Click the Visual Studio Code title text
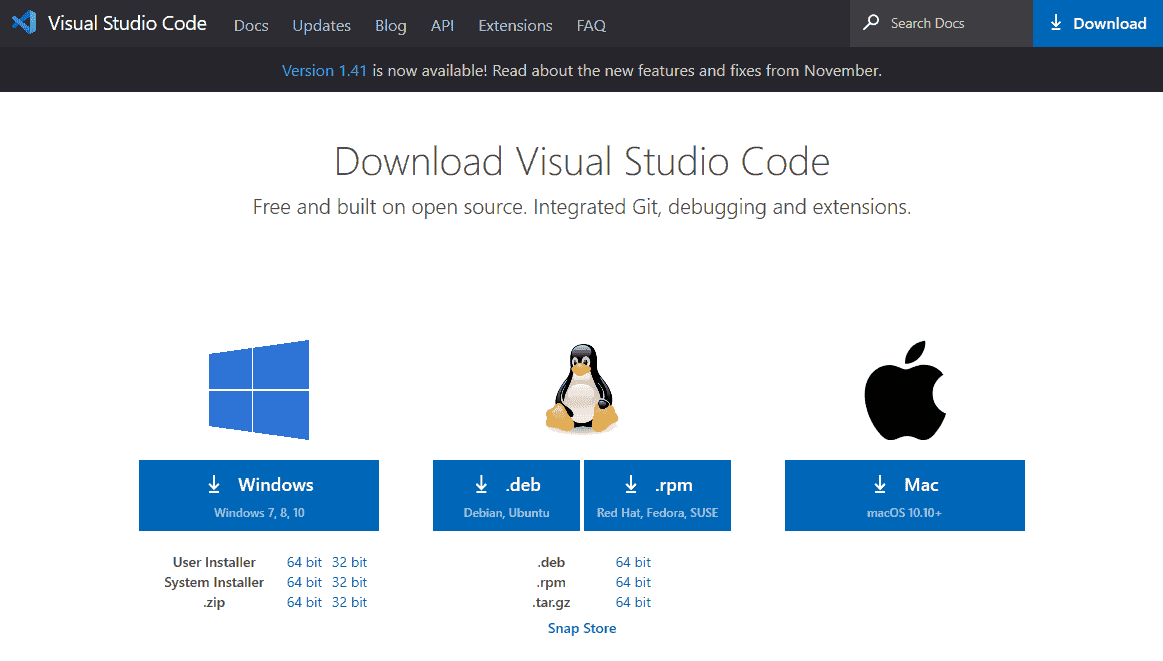1163x661 pixels. tap(128, 23)
